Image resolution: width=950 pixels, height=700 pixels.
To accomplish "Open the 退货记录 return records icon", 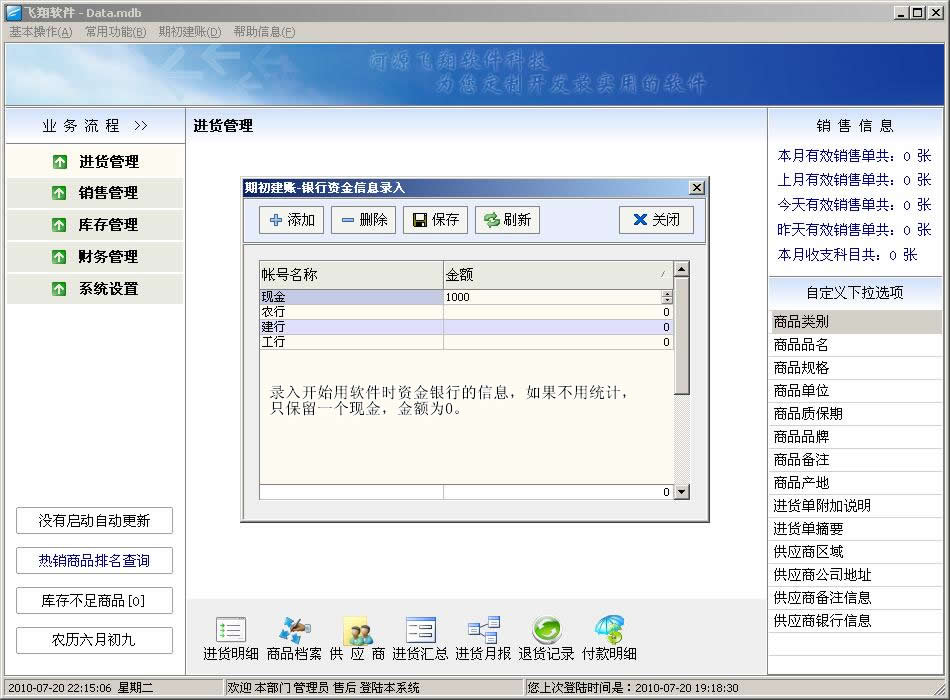I will click(x=546, y=638).
